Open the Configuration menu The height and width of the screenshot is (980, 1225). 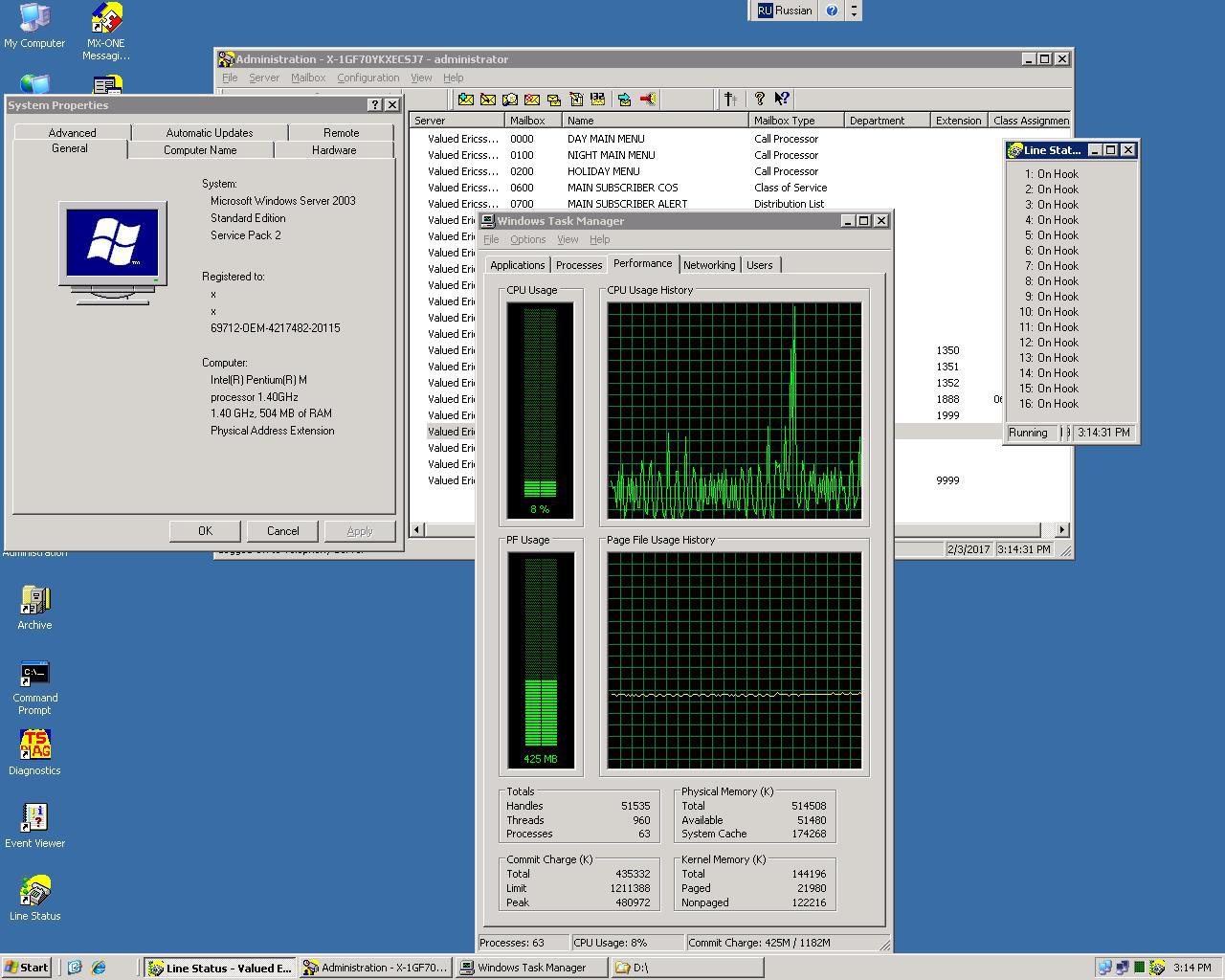coord(367,78)
